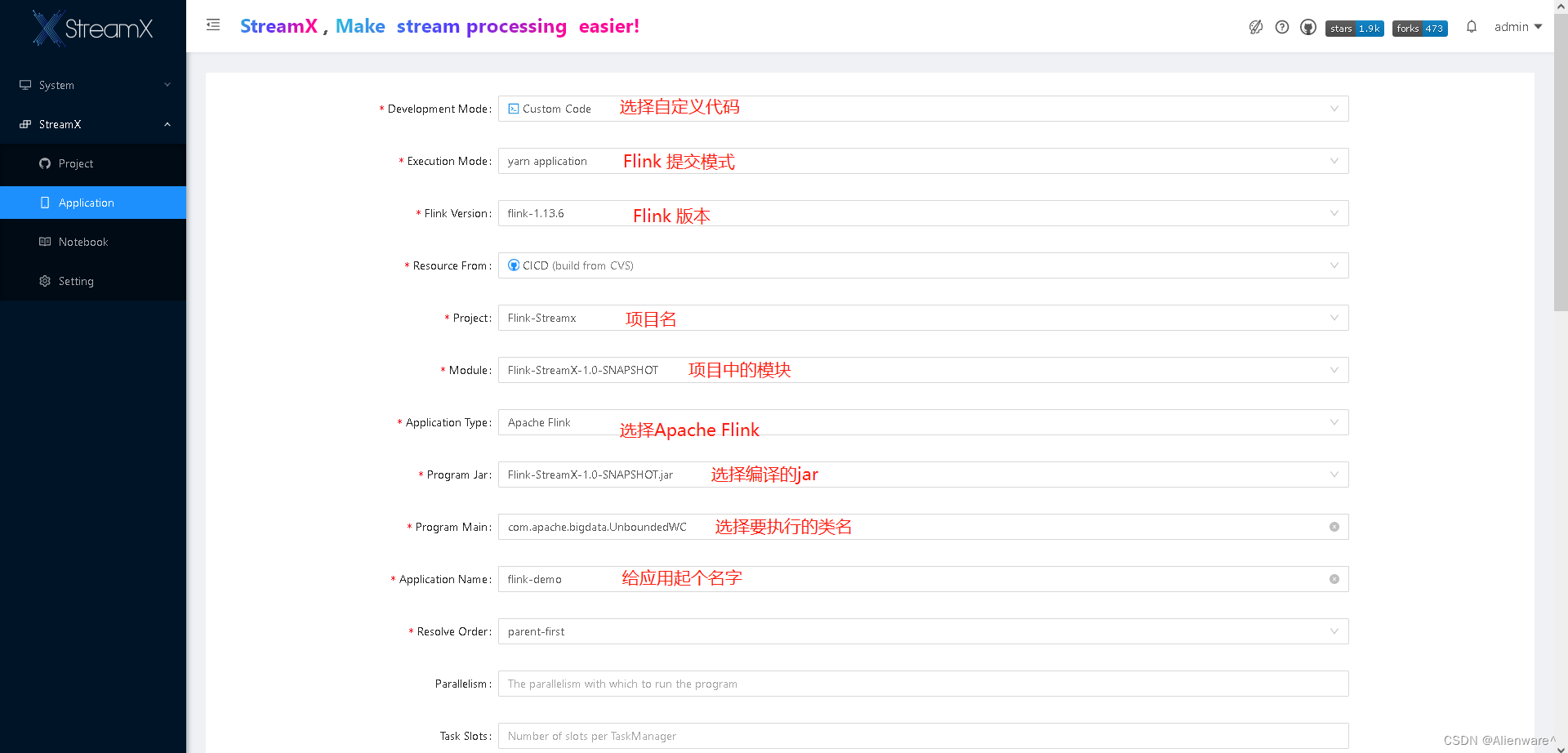Click the book icon beside Notebook
This screenshot has height=753, width=1568.
[x=45, y=242]
